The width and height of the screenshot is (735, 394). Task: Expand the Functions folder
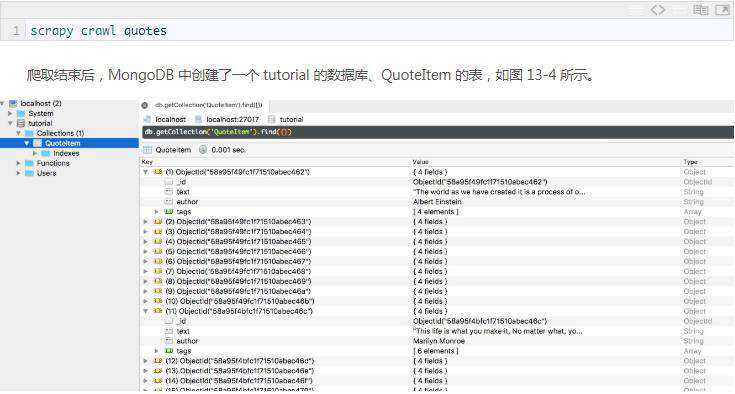(x=18, y=163)
